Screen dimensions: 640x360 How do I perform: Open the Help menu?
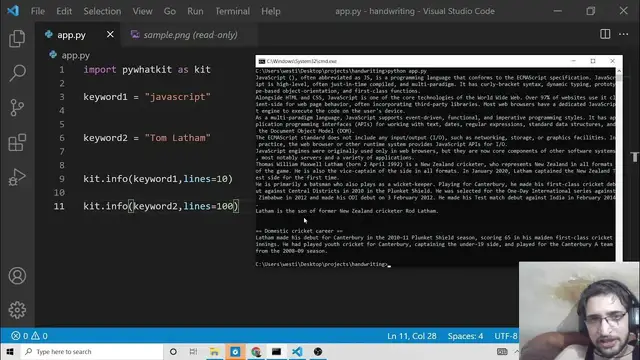click(271, 11)
